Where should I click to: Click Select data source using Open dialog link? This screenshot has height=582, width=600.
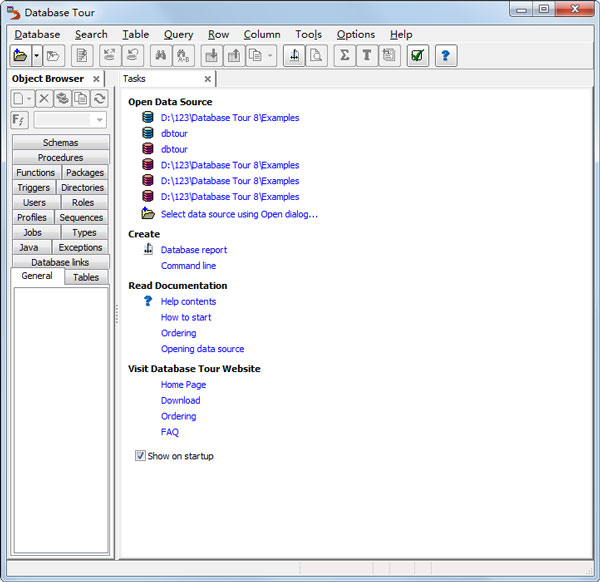(239, 214)
